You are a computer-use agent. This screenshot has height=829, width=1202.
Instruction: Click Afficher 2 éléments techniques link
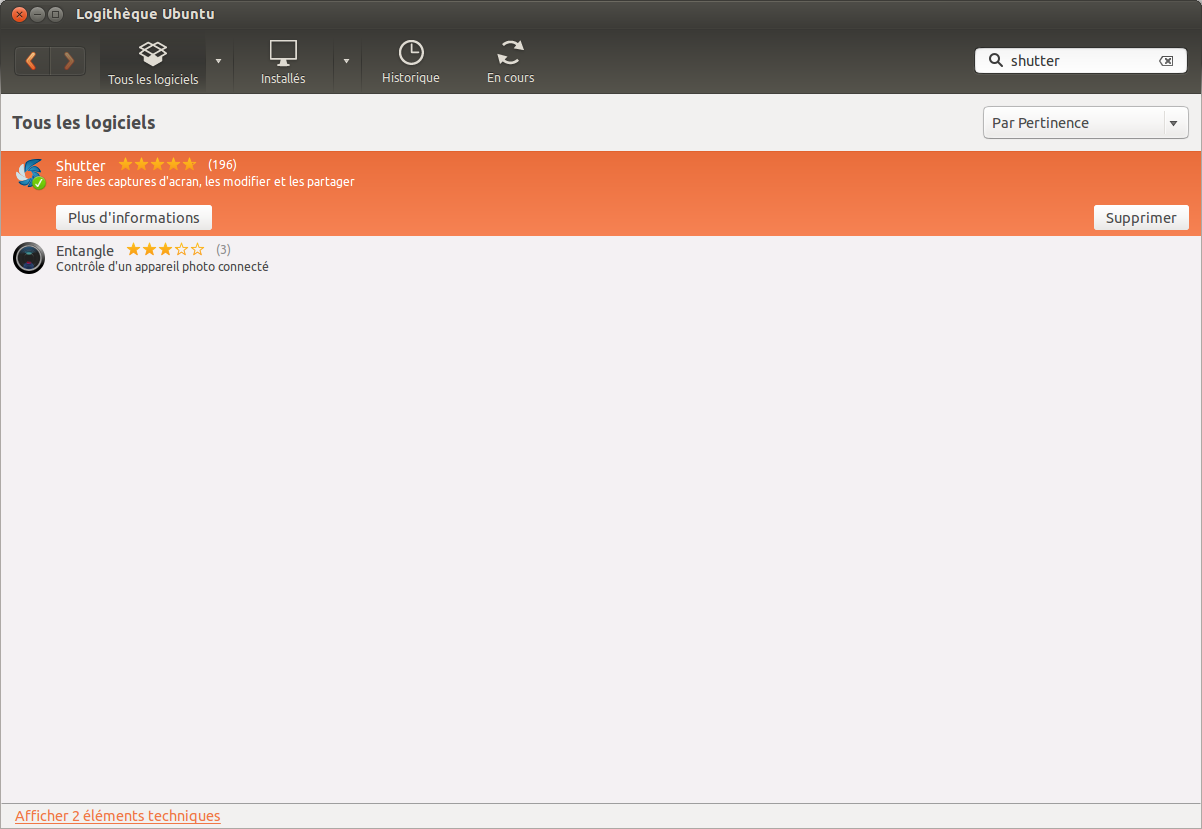click(x=118, y=816)
